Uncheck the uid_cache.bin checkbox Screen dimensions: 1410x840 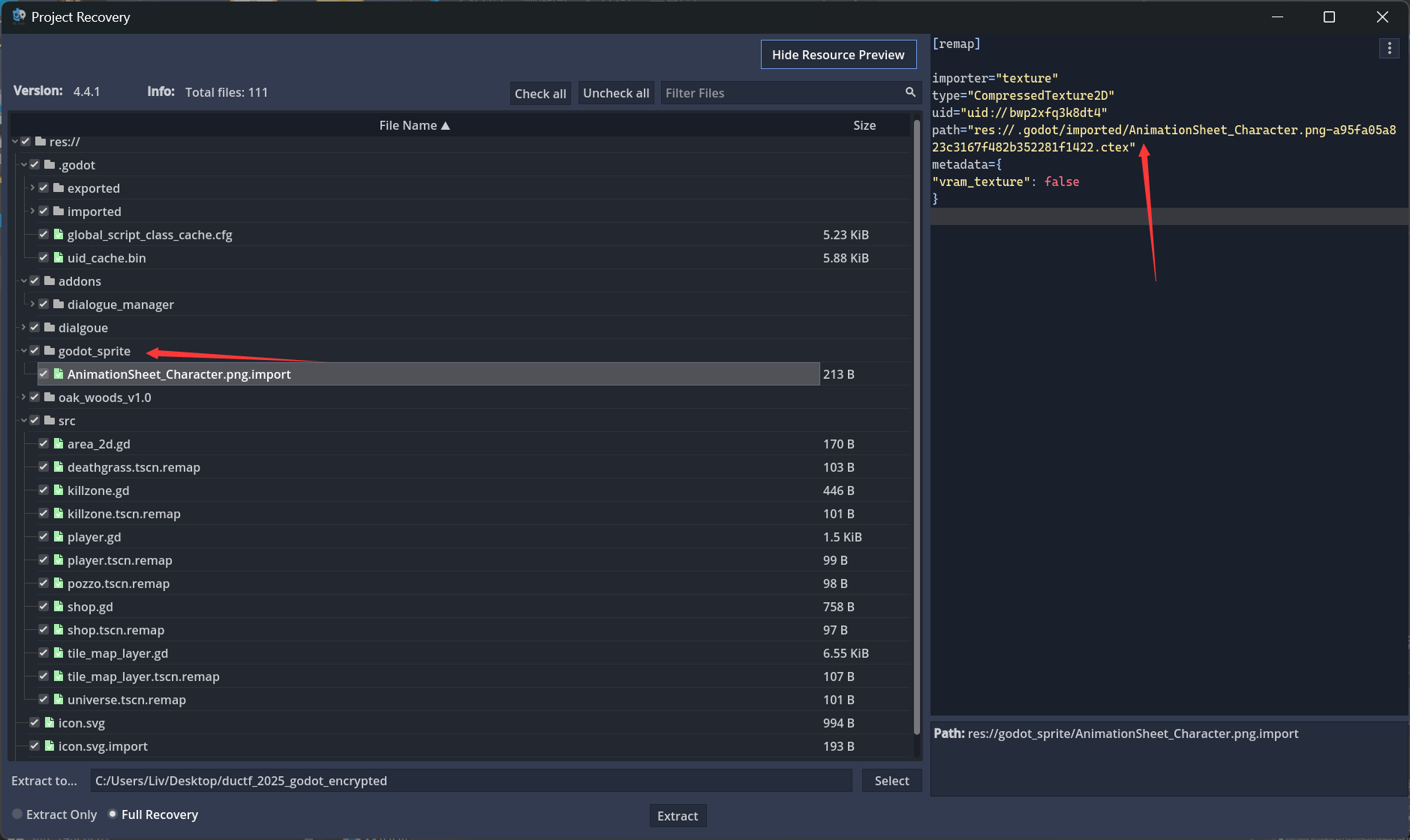pyautogui.click(x=44, y=257)
